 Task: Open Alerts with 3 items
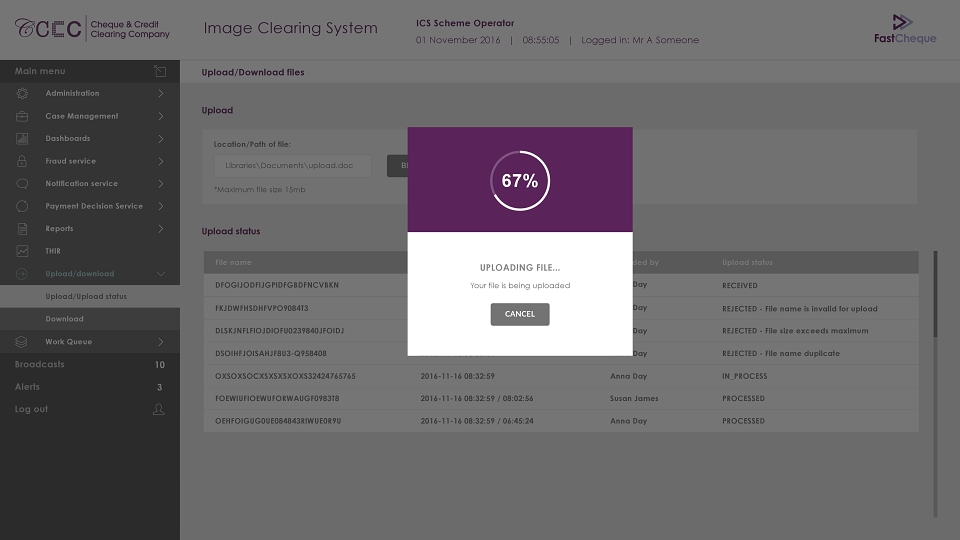click(x=90, y=387)
